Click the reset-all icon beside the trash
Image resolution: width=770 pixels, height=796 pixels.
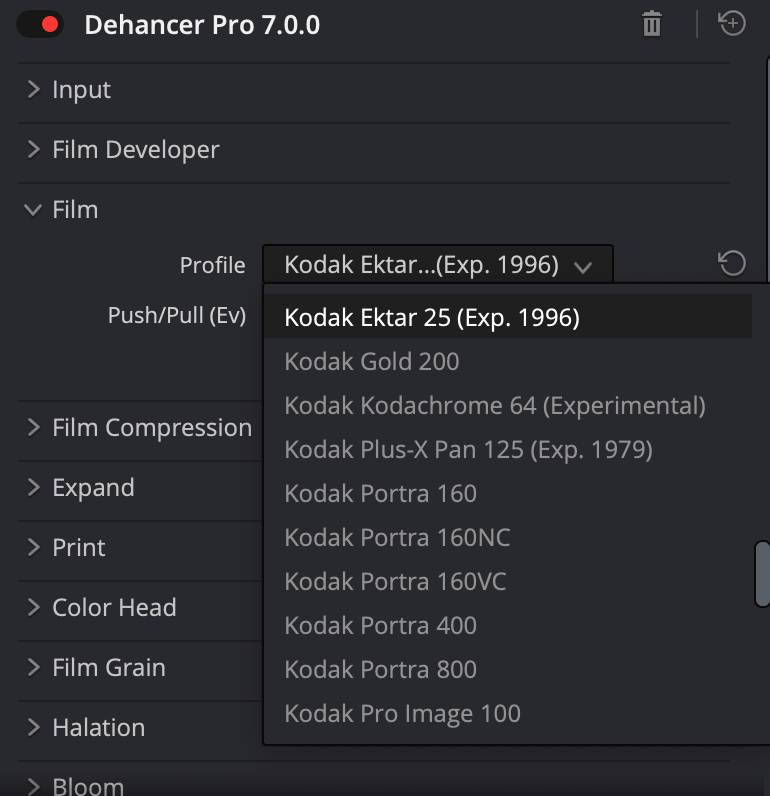(732, 24)
